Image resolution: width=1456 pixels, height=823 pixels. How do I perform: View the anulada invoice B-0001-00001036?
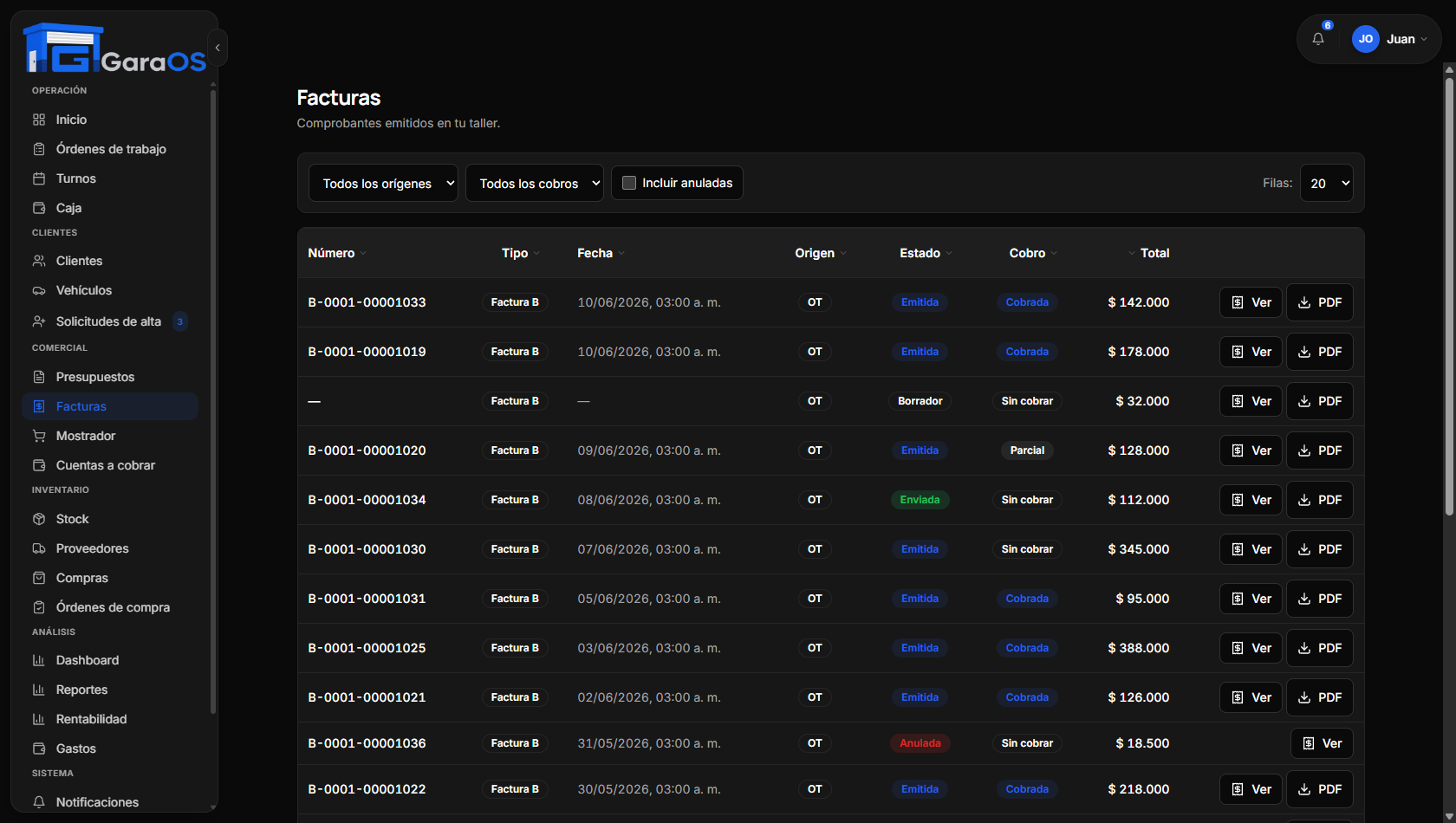pyautogui.click(x=1322, y=743)
